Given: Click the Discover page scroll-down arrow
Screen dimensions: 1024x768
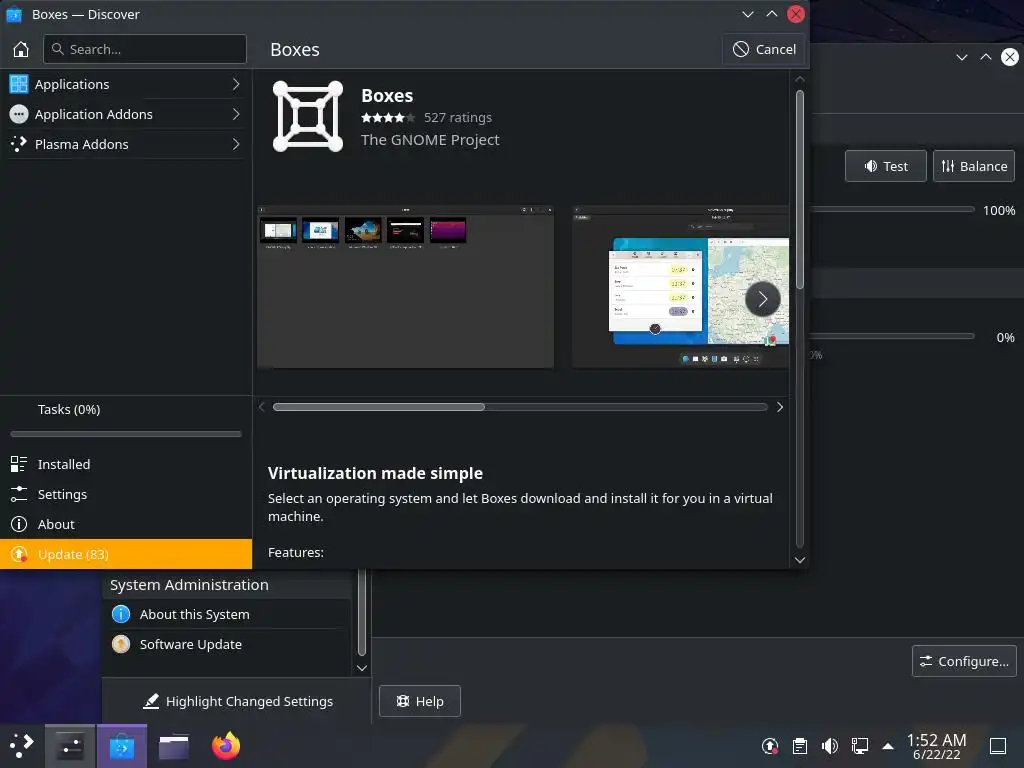Looking at the screenshot, I should coord(800,560).
